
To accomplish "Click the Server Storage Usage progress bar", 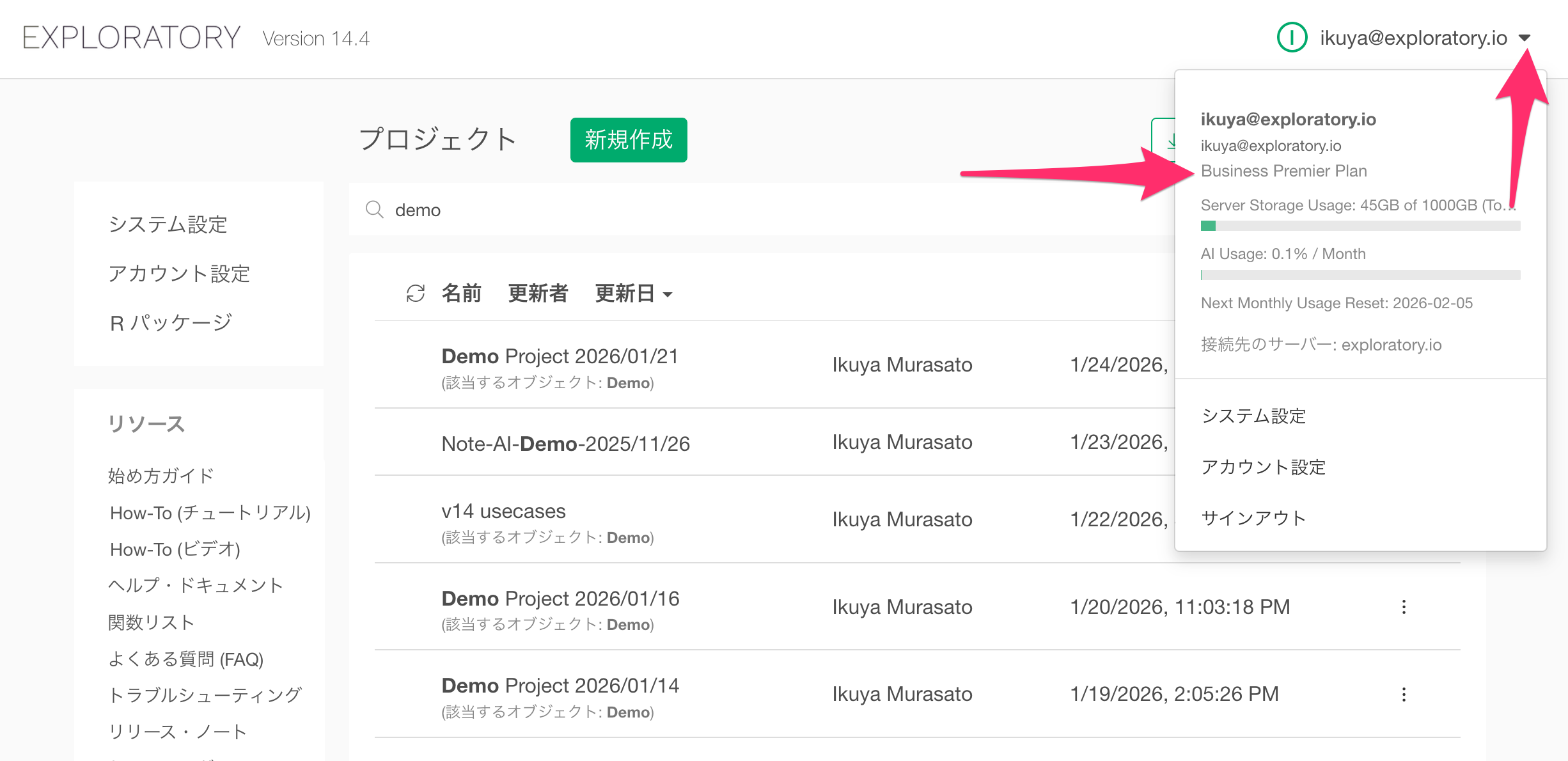I will [x=1360, y=226].
